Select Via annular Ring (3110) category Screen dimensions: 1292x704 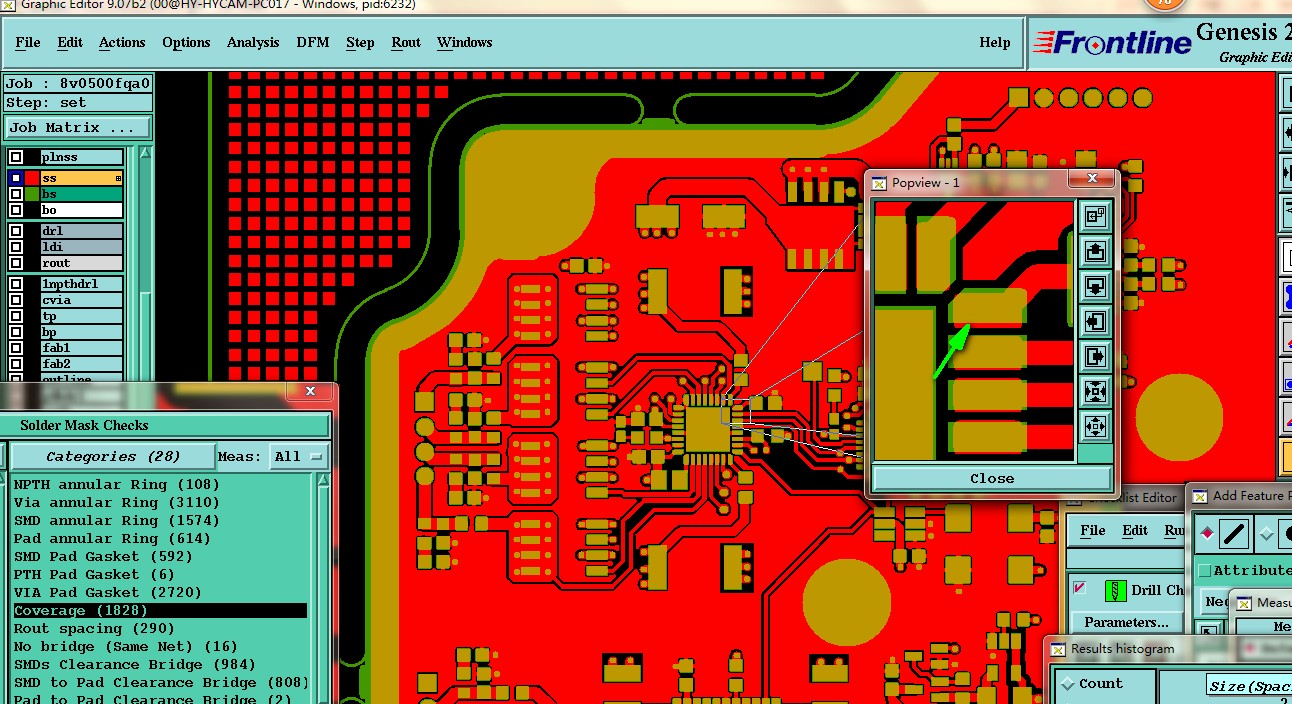[x=116, y=502]
